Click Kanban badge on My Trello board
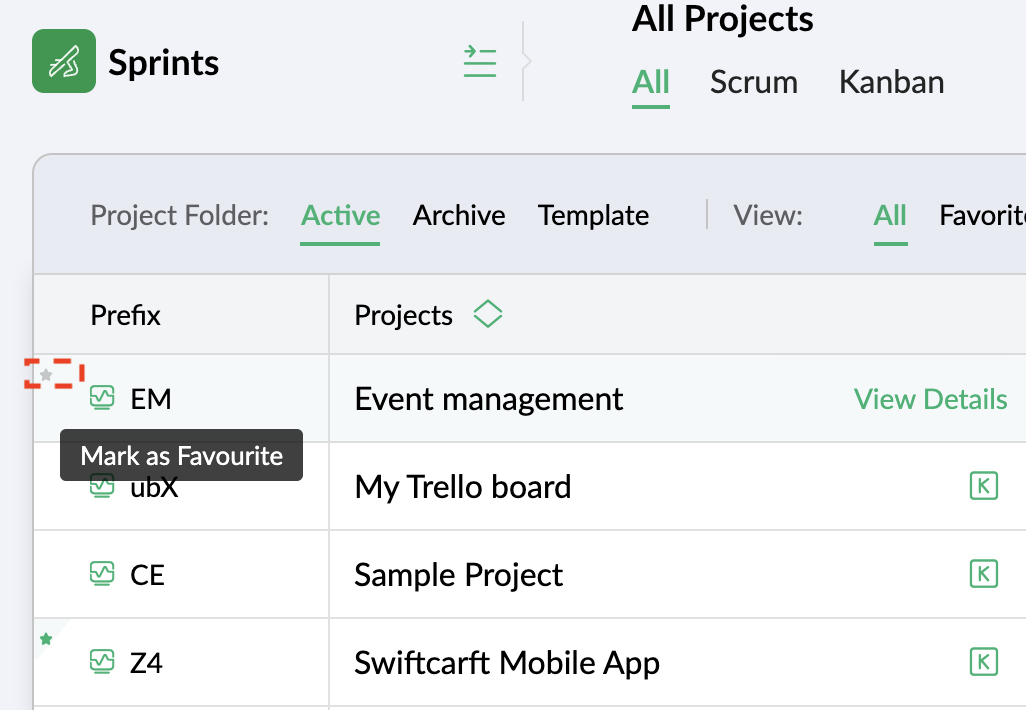 (984, 487)
